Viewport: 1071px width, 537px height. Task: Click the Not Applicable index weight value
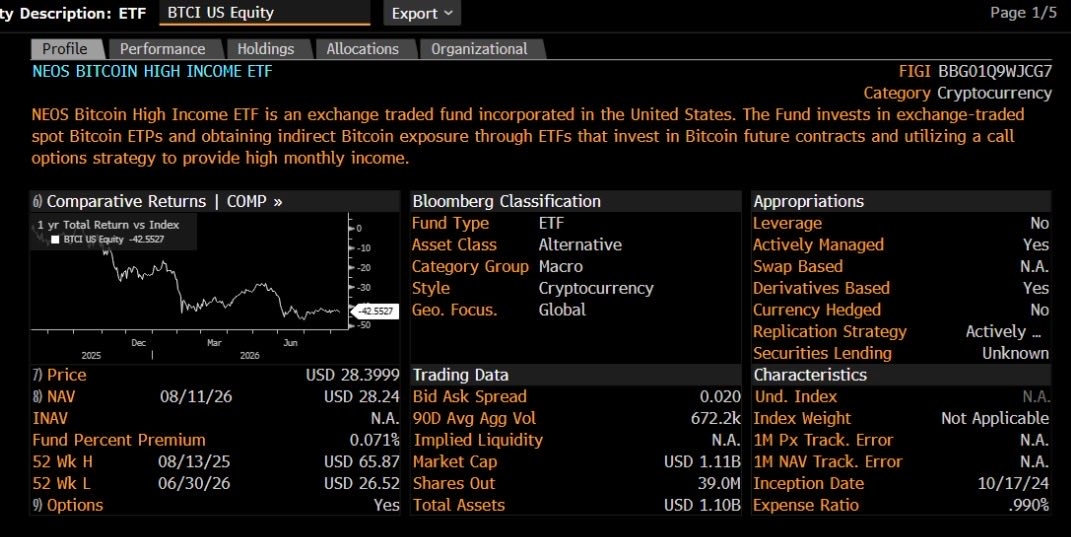[995, 419]
